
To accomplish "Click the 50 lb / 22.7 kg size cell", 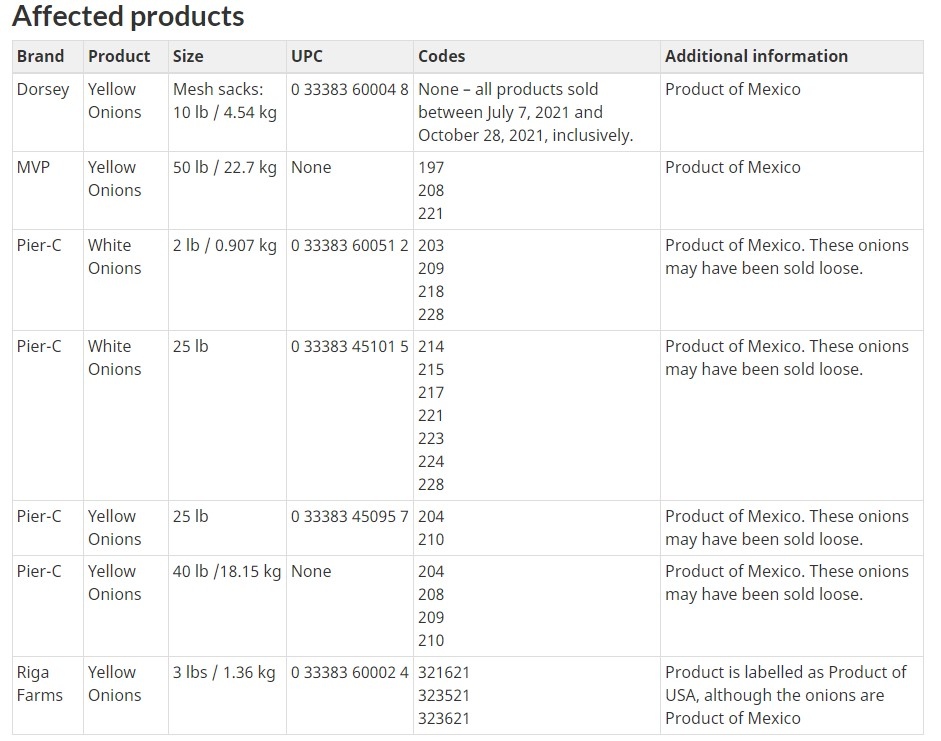I will pyautogui.click(x=224, y=167).
